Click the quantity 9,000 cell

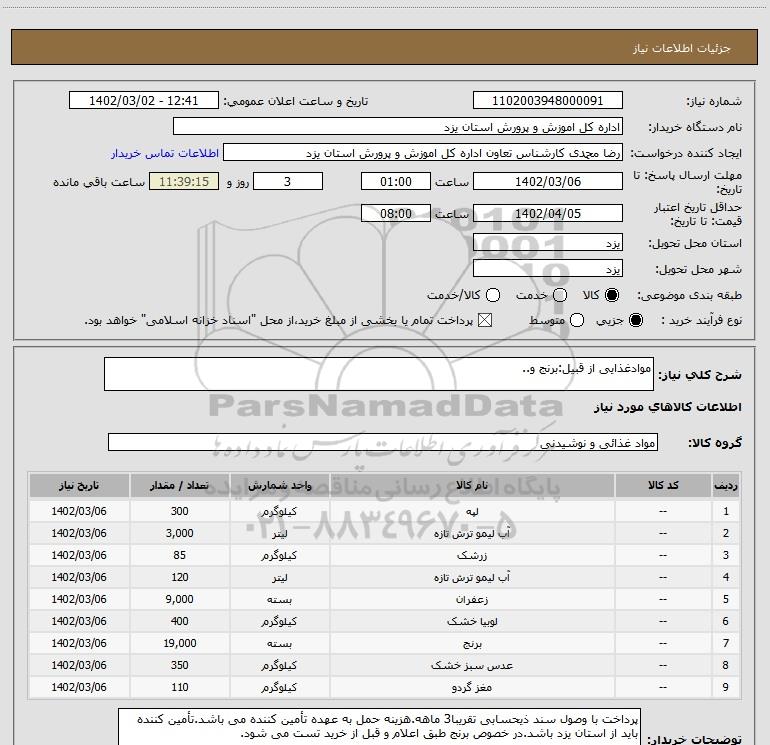(179, 599)
